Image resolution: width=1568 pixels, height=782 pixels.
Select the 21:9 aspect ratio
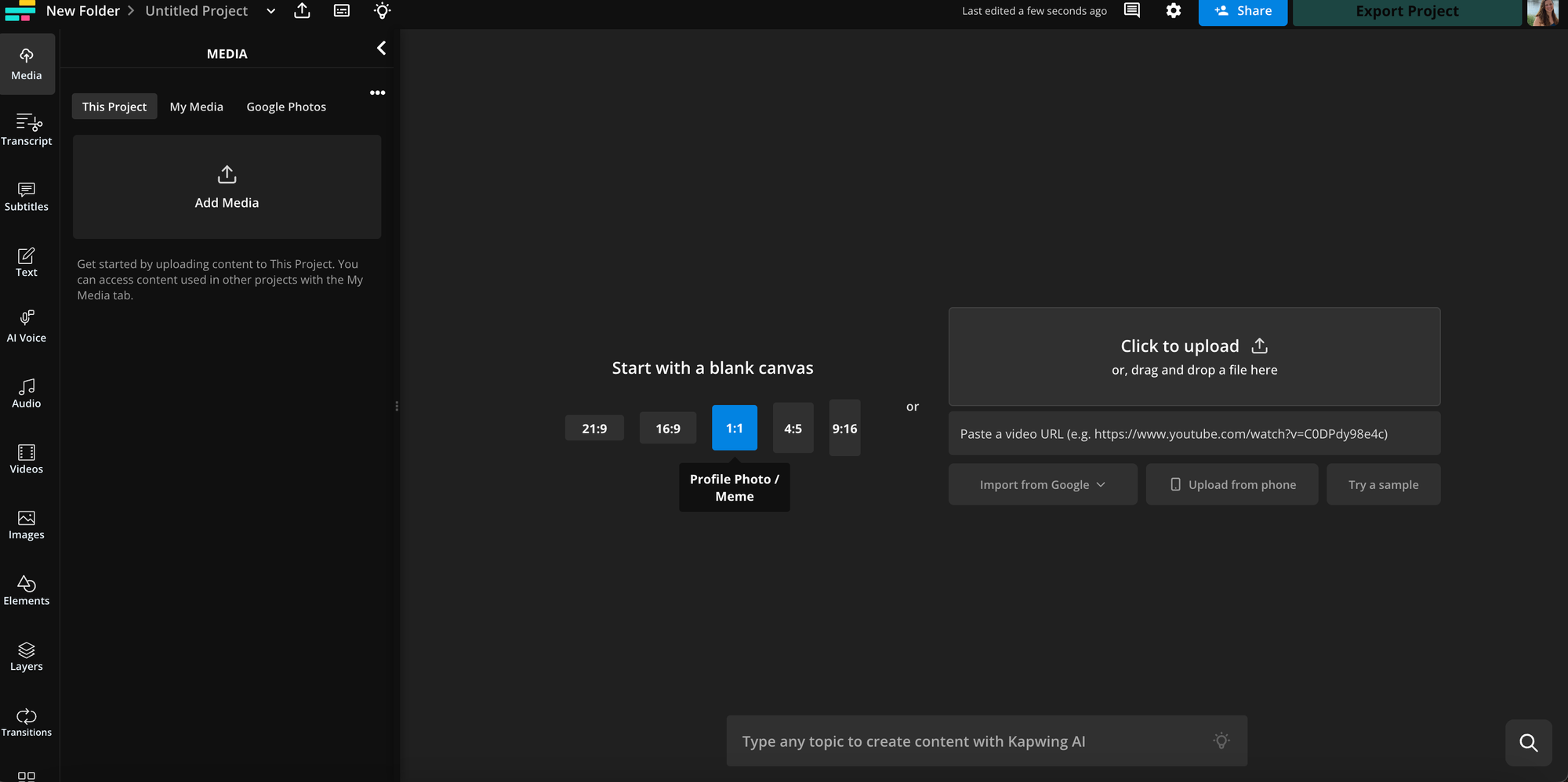594,428
